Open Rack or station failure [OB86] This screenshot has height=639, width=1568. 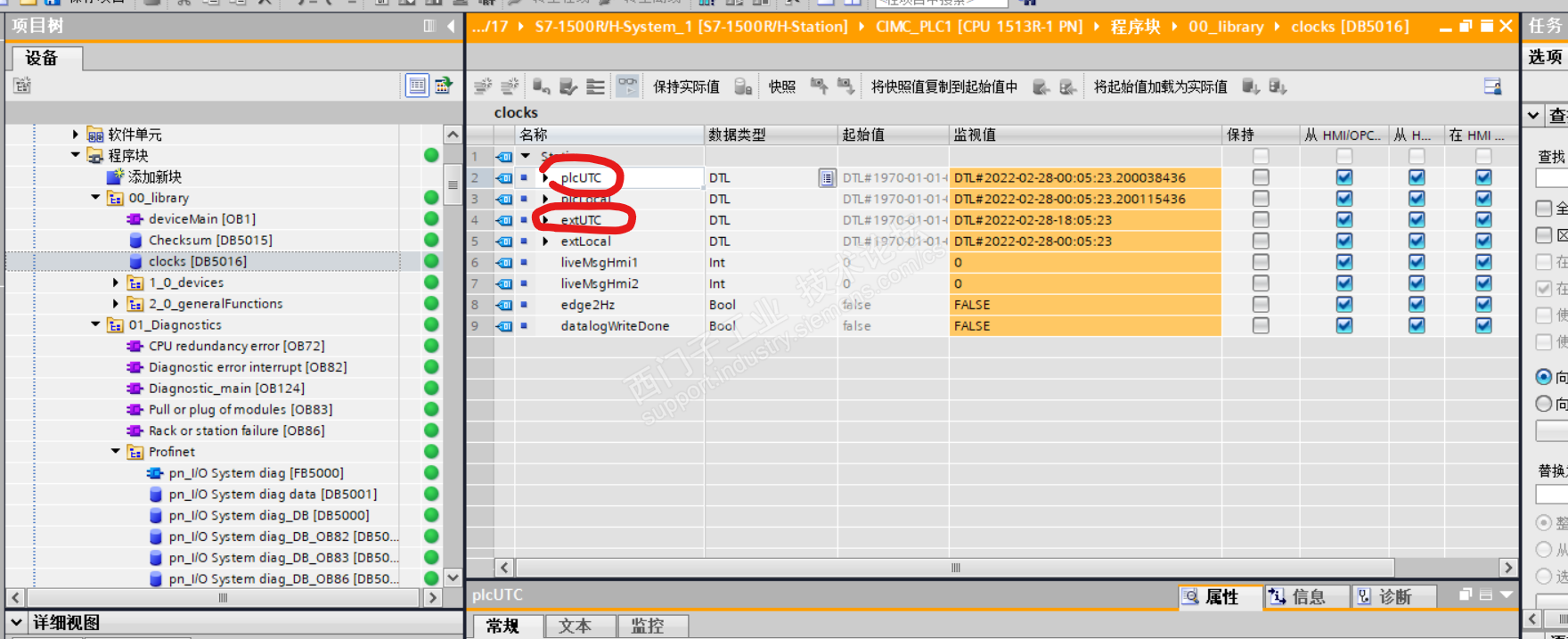(236, 430)
